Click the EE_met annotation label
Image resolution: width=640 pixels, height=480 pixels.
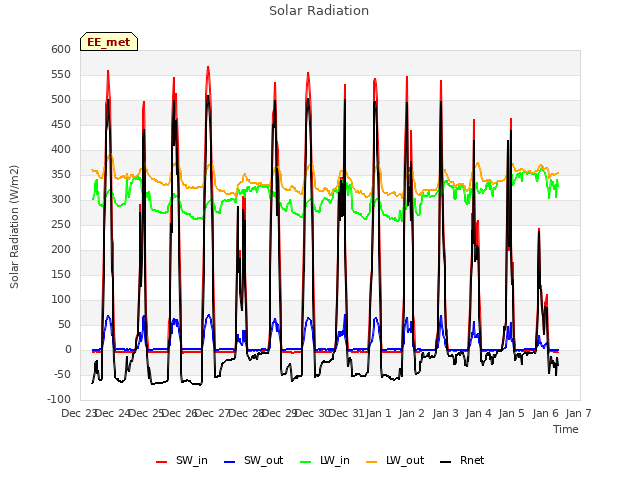pos(109,42)
